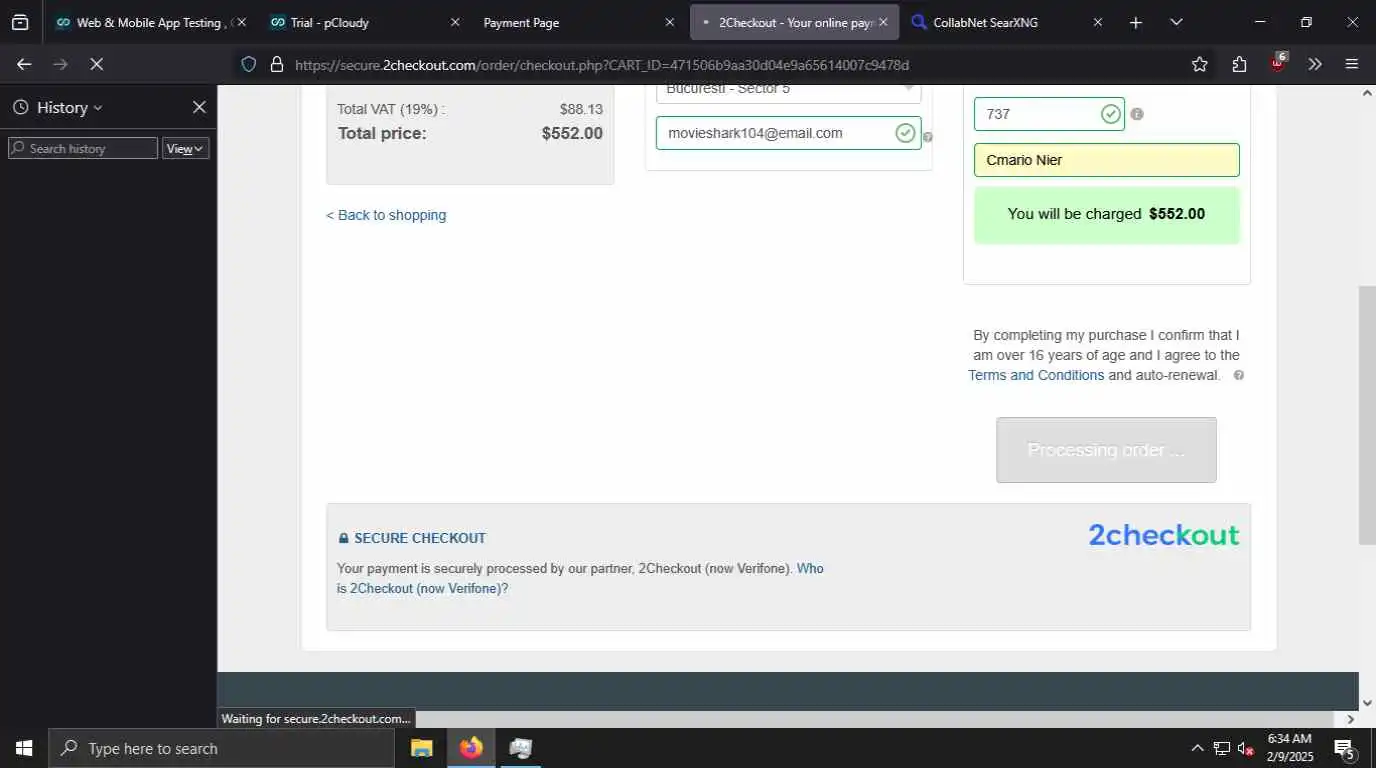Go back using the browser back arrow
The width and height of the screenshot is (1376, 768).
pyautogui.click(x=24, y=64)
